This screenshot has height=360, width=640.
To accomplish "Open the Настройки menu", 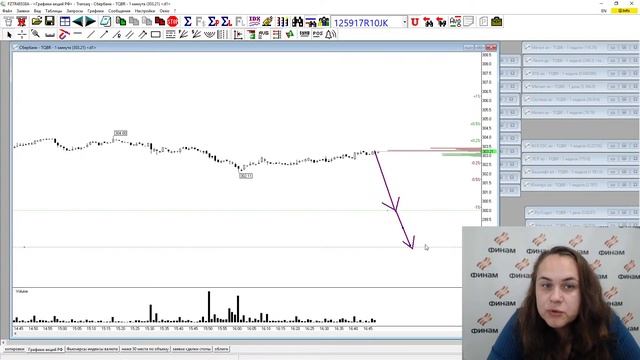I will (145, 11).
